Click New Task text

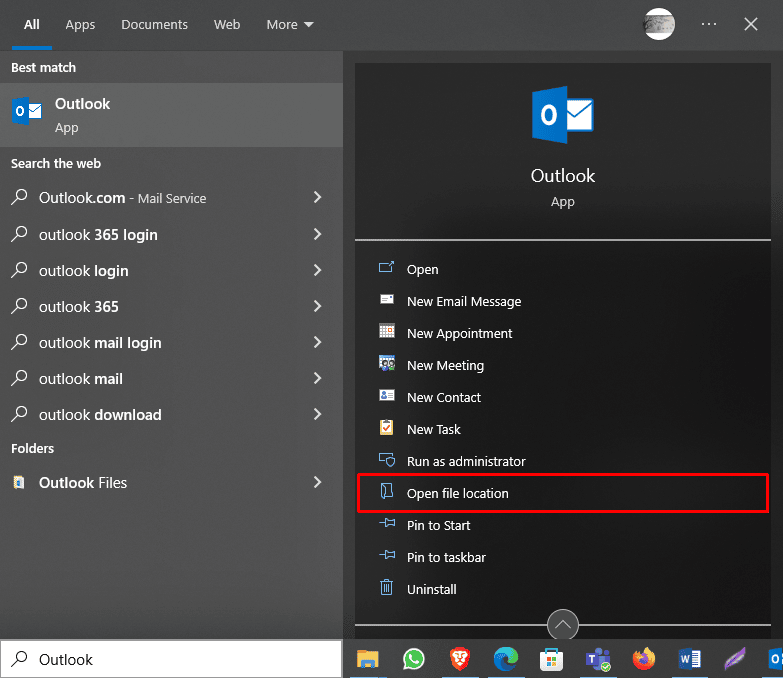[433, 429]
